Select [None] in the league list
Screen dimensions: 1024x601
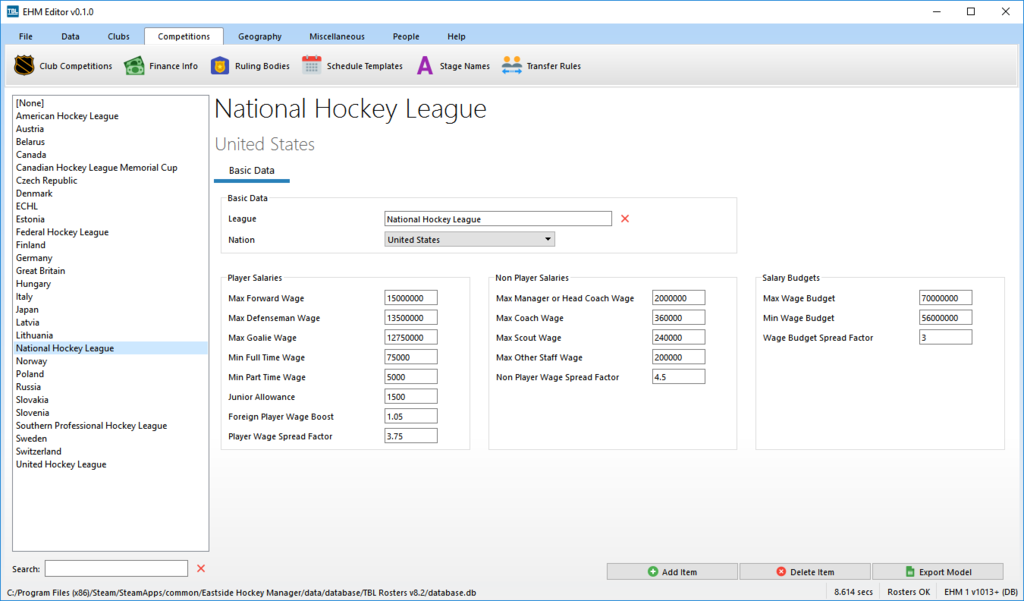(110, 103)
